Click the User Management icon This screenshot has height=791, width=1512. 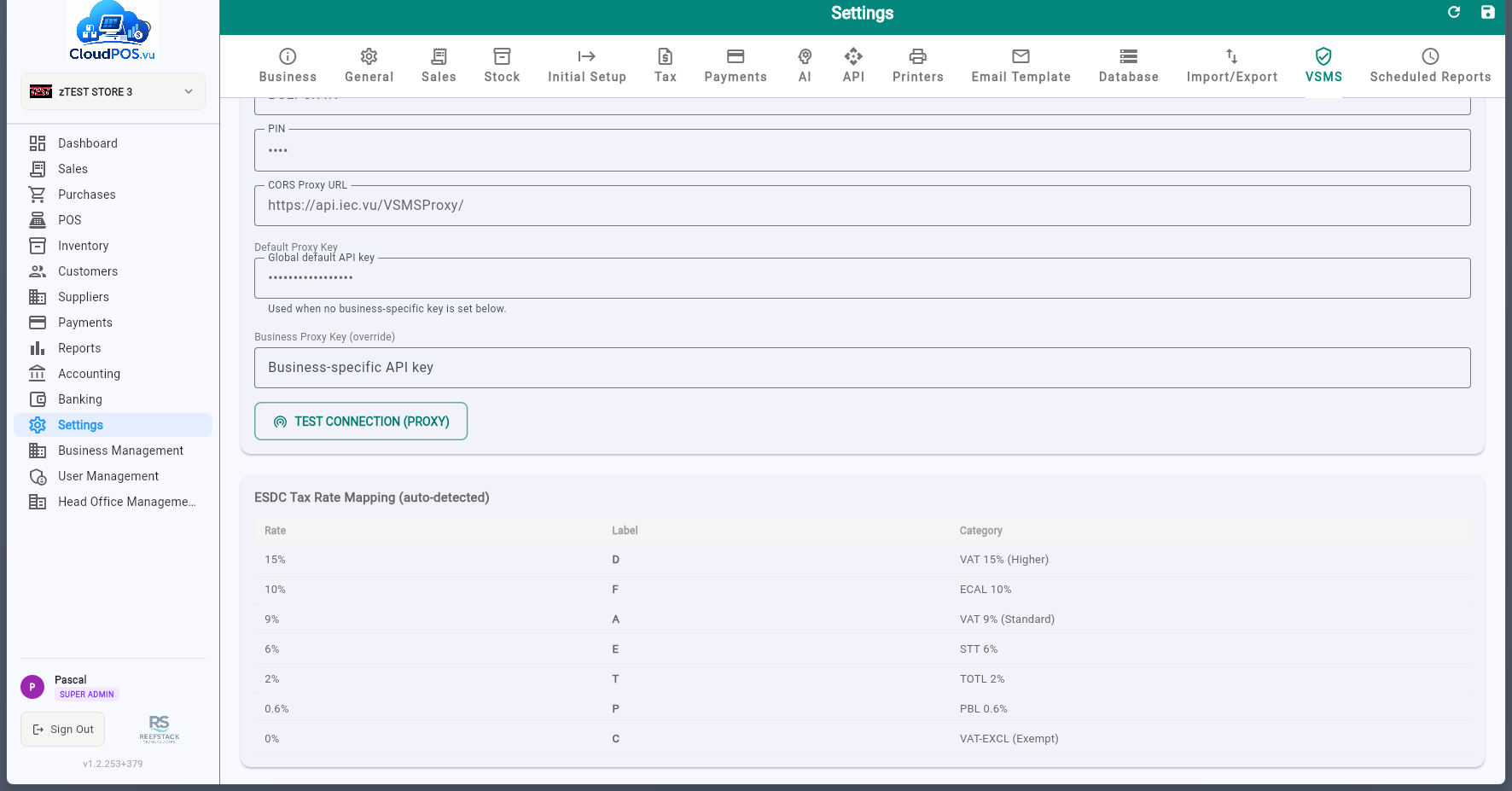[38, 476]
